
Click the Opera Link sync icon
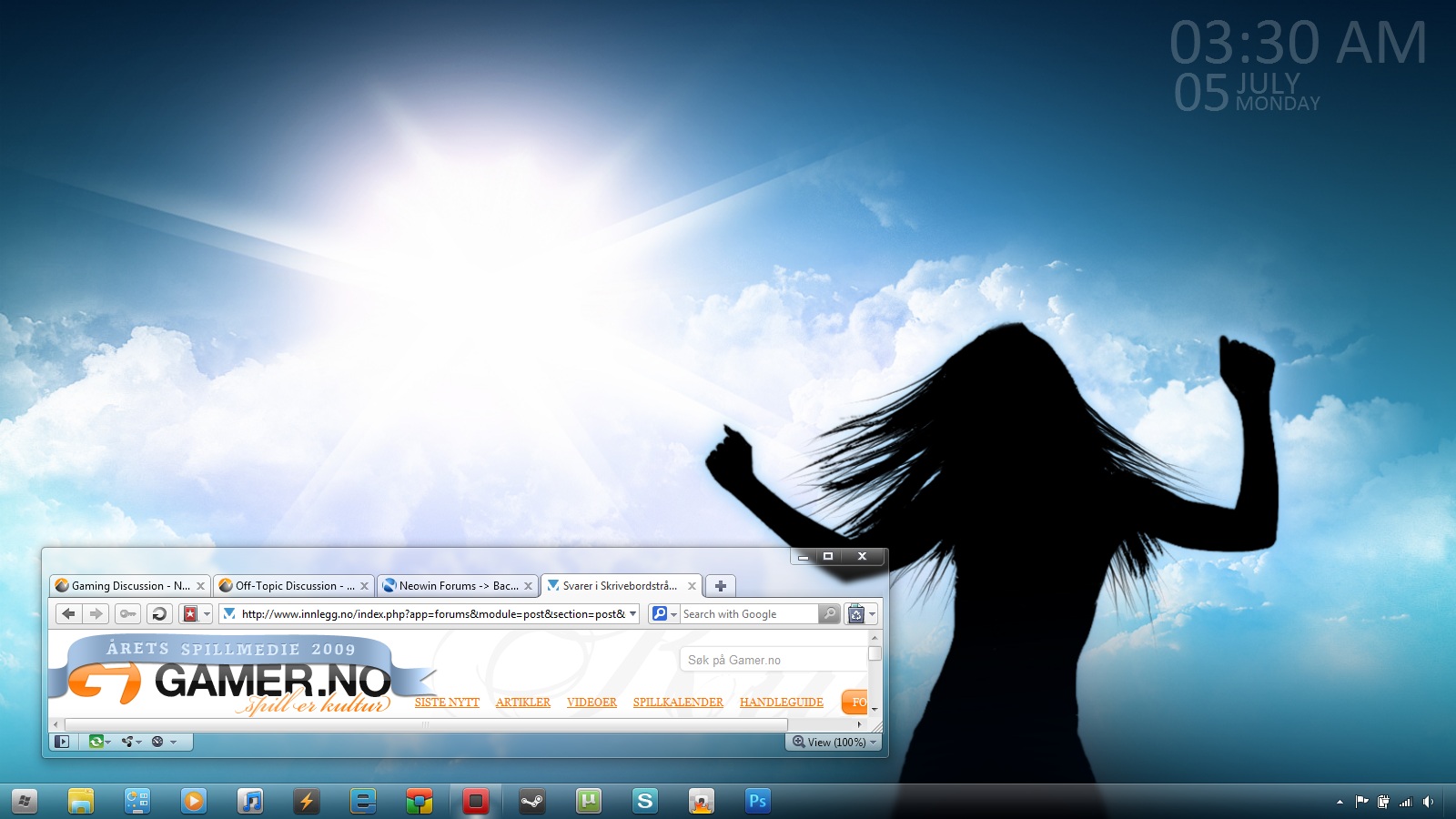96,742
